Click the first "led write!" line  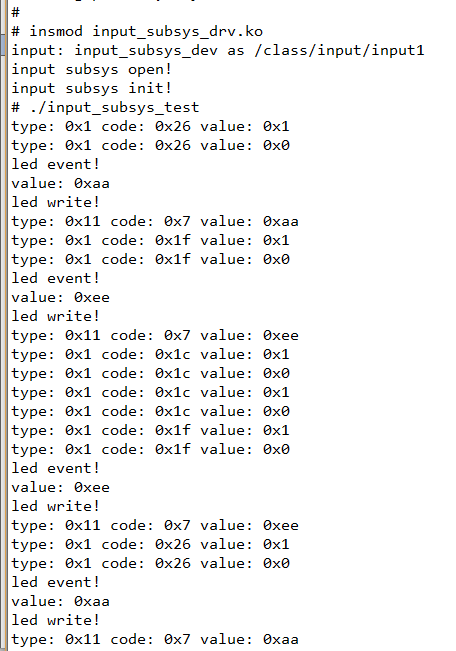pyautogui.click(x=55, y=203)
